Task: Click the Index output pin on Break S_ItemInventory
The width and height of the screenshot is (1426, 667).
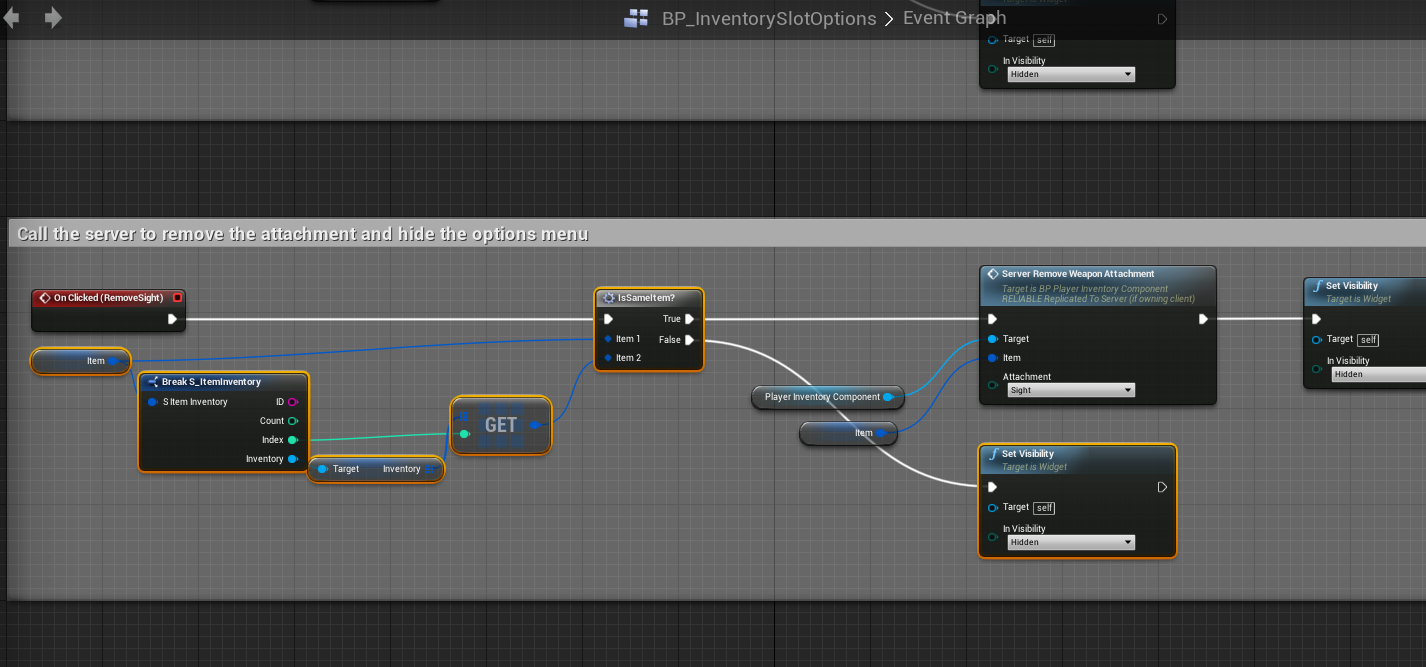Action: tap(293, 440)
